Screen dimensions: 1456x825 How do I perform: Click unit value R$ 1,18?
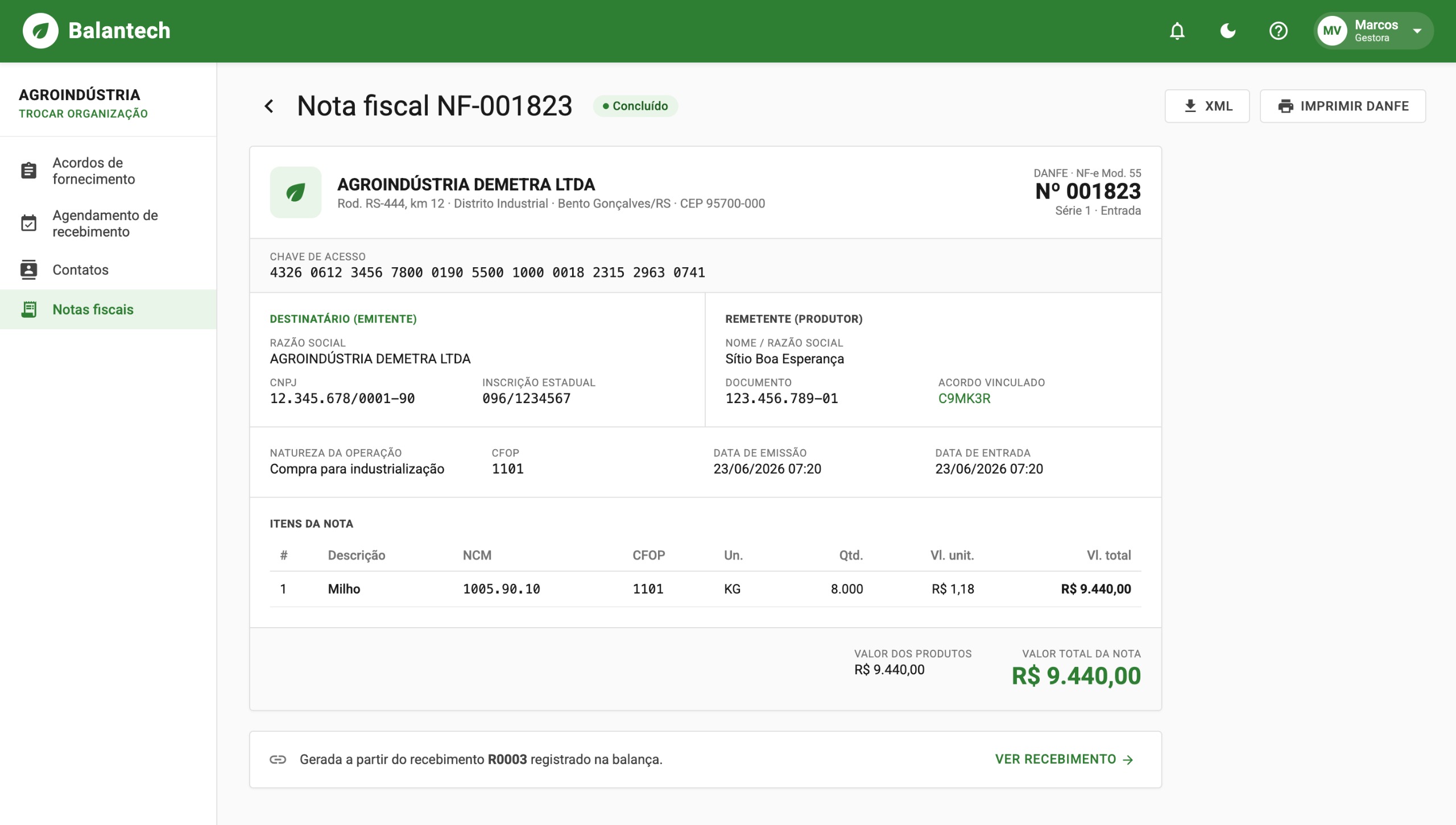953,589
